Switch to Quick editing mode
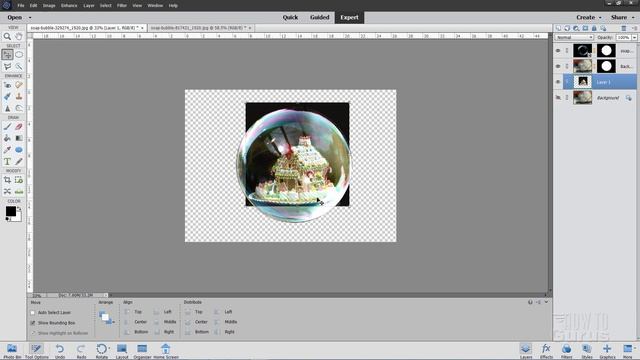 tap(290, 18)
